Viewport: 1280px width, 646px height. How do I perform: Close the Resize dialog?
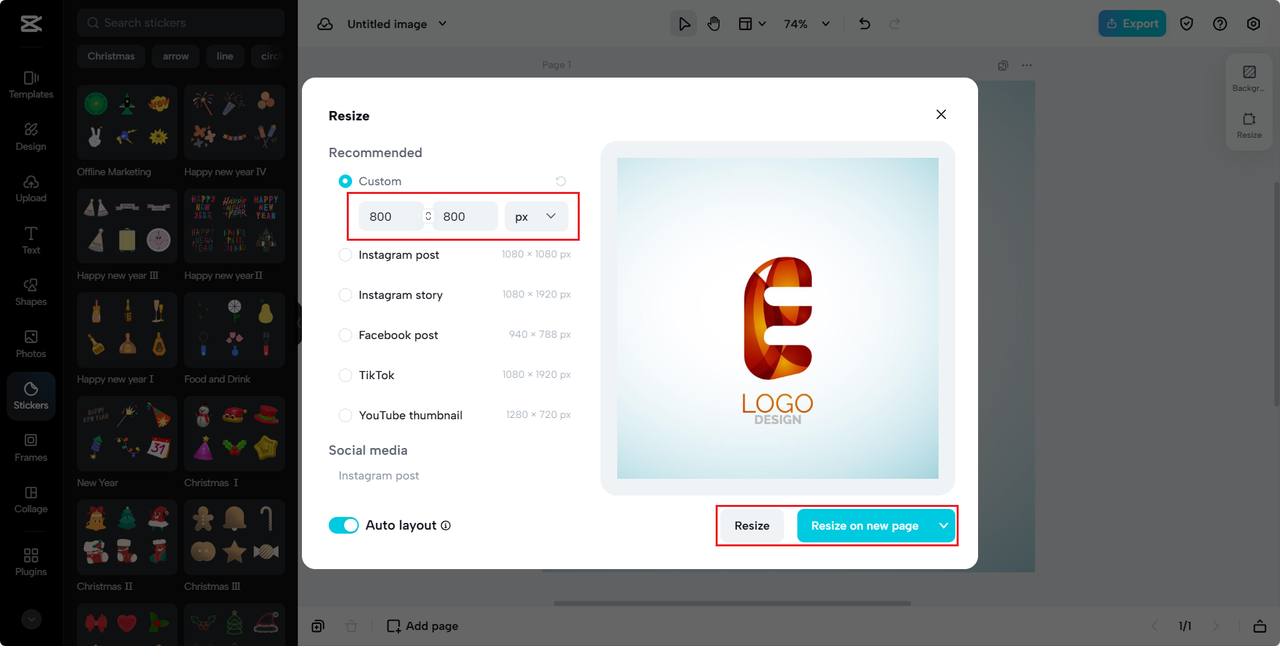(x=941, y=115)
